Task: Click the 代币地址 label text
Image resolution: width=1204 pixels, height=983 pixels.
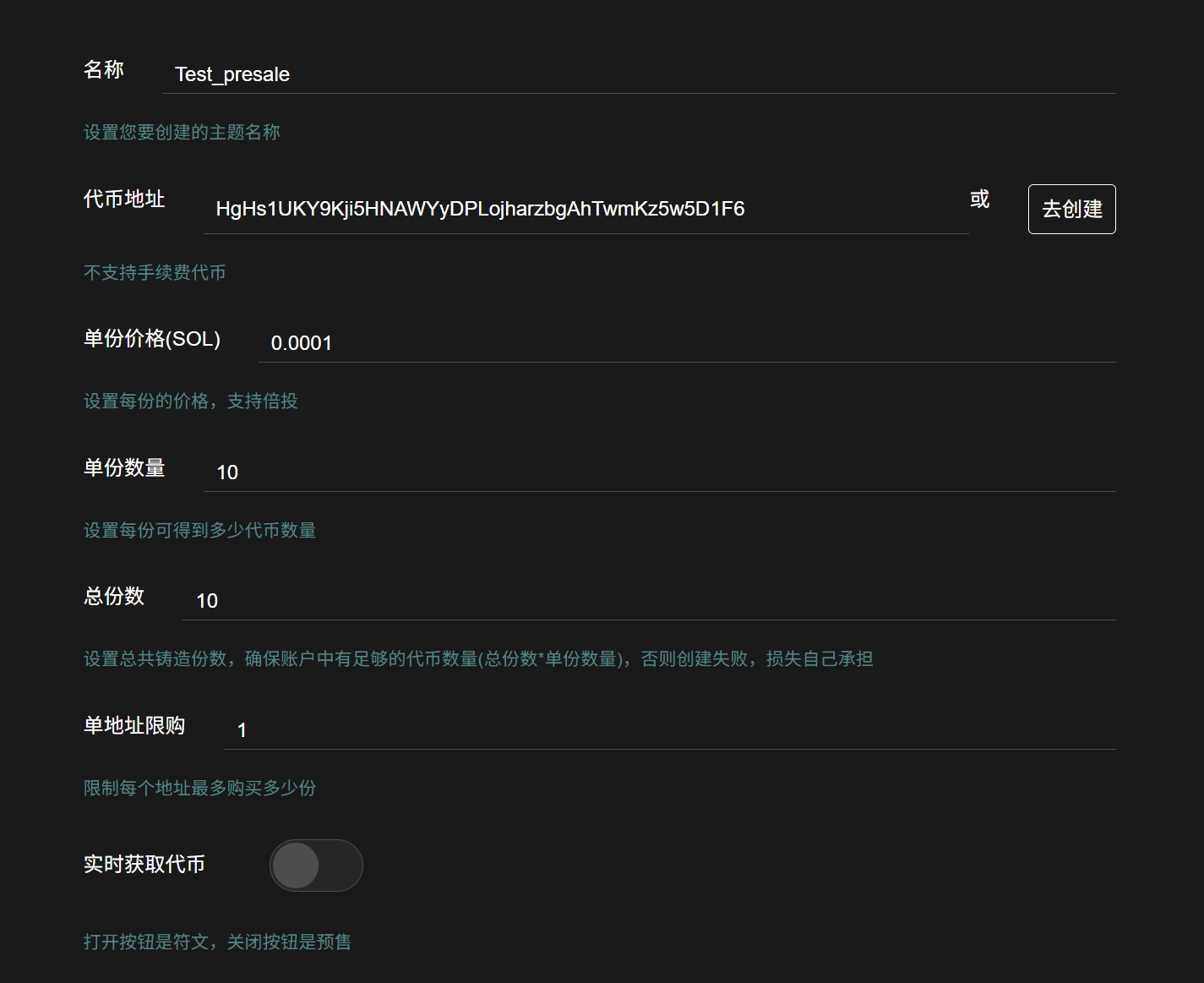Action: point(124,199)
